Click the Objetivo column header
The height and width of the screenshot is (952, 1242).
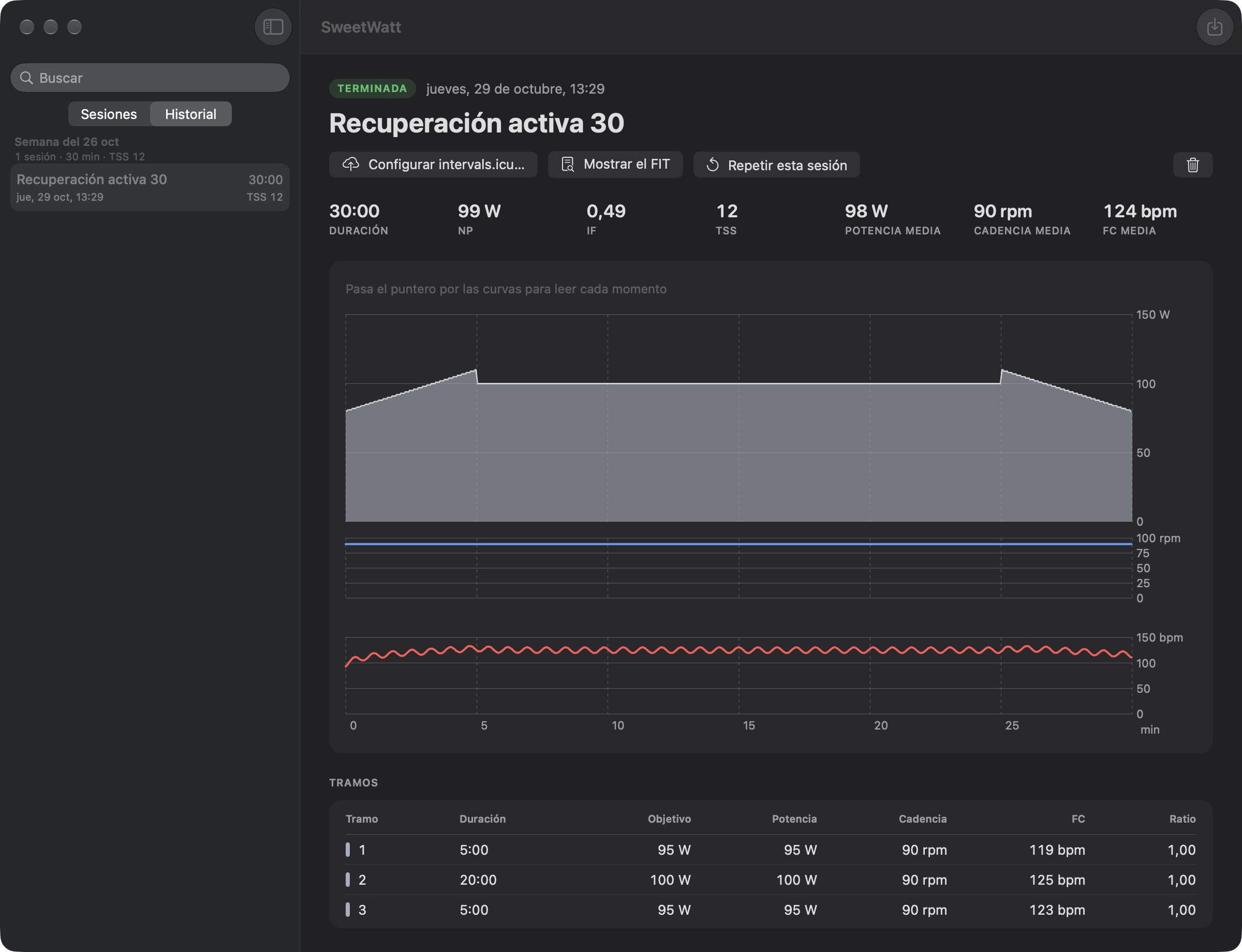pyautogui.click(x=669, y=819)
